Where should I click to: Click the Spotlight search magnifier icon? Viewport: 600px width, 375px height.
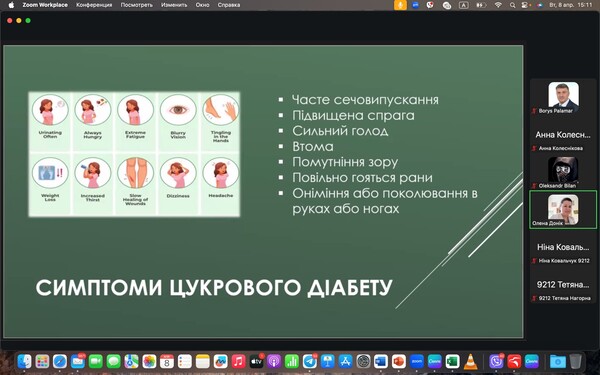pos(512,5)
